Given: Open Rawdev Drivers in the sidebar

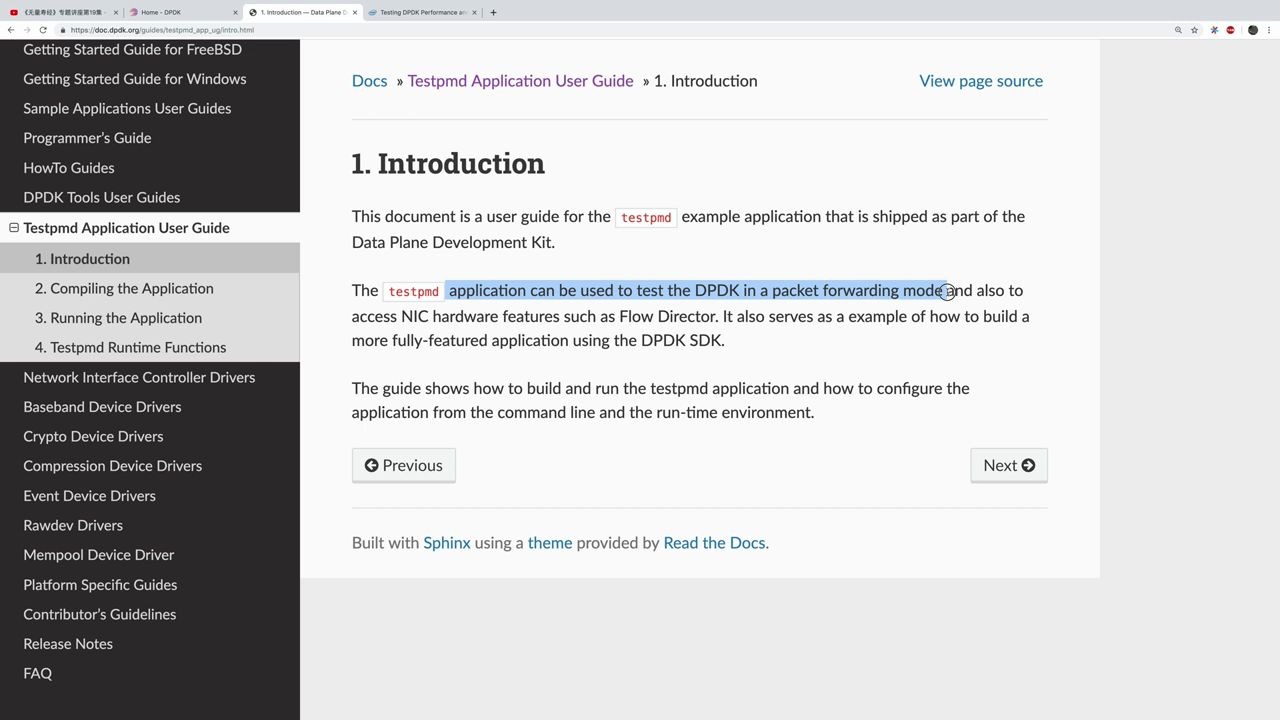Looking at the screenshot, I should [x=73, y=525].
